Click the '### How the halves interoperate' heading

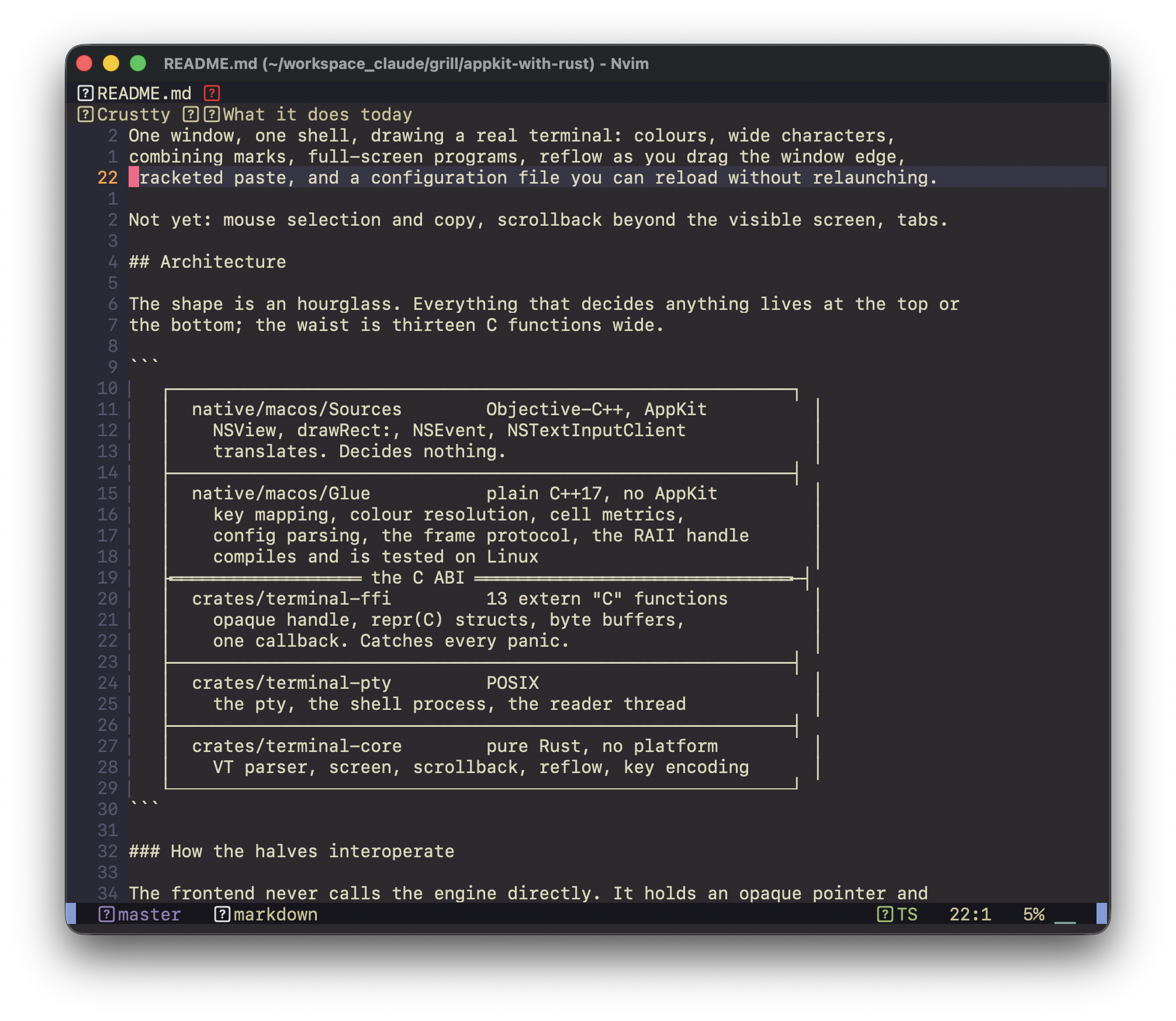(292, 851)
